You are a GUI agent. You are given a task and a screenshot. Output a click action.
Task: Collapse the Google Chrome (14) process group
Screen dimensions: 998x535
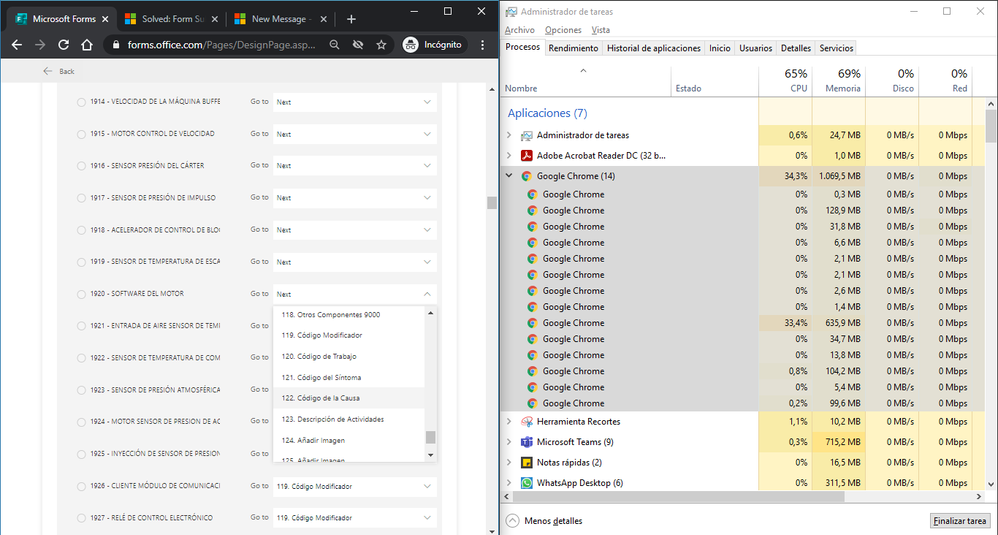[x=509, y=176]
